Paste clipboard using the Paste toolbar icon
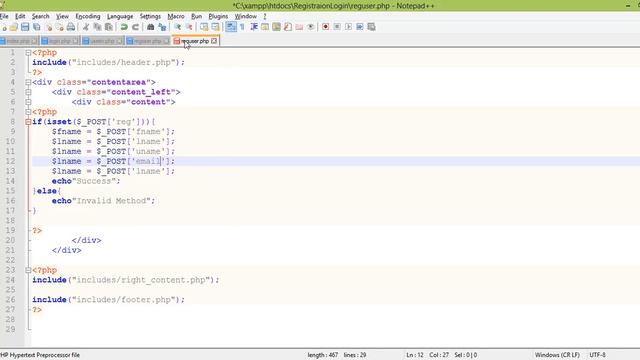Image resolution: width=640 pixels, height=360 pixels. [109, 27]
